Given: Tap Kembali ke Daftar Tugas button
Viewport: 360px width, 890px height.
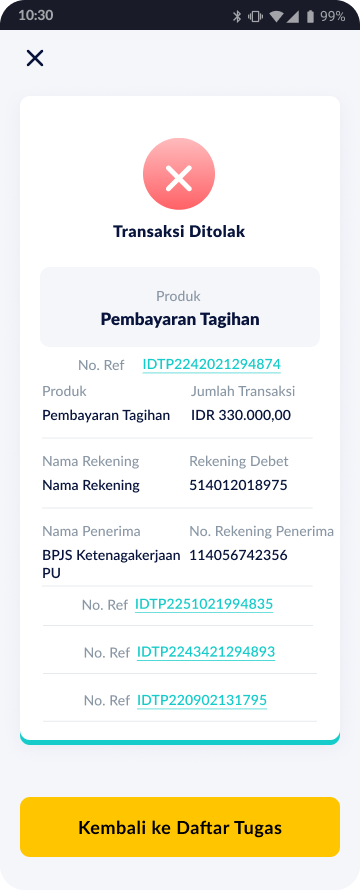Looking at the screenshot, I should pos(180,827).
